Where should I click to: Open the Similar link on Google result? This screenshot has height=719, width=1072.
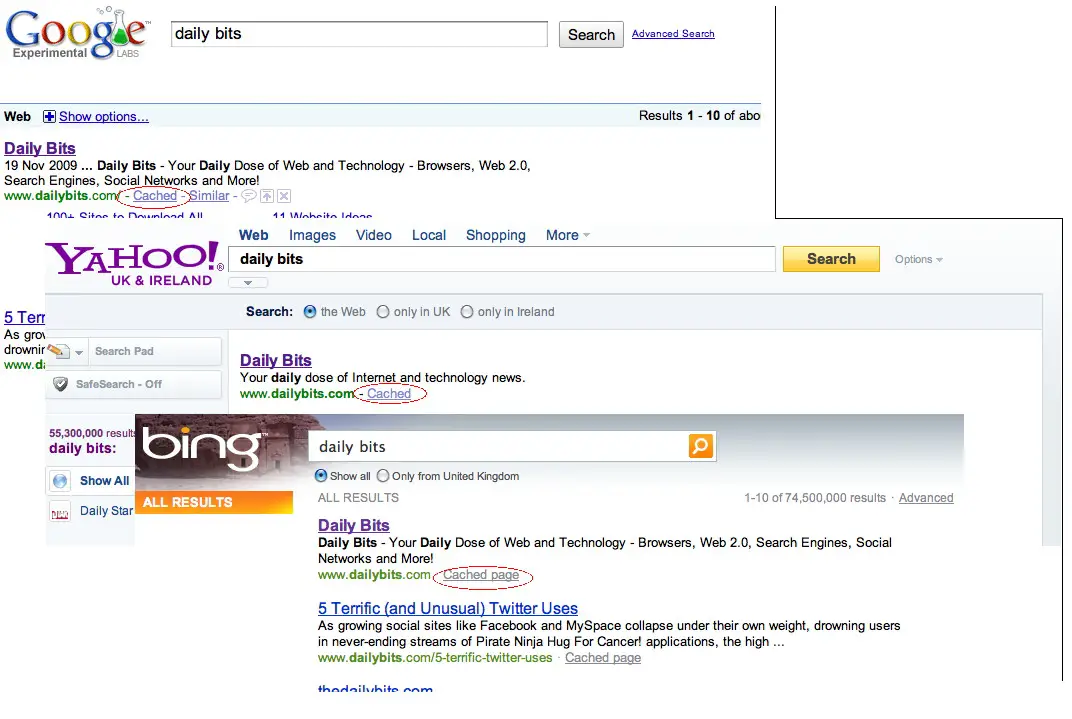[209, 196]
